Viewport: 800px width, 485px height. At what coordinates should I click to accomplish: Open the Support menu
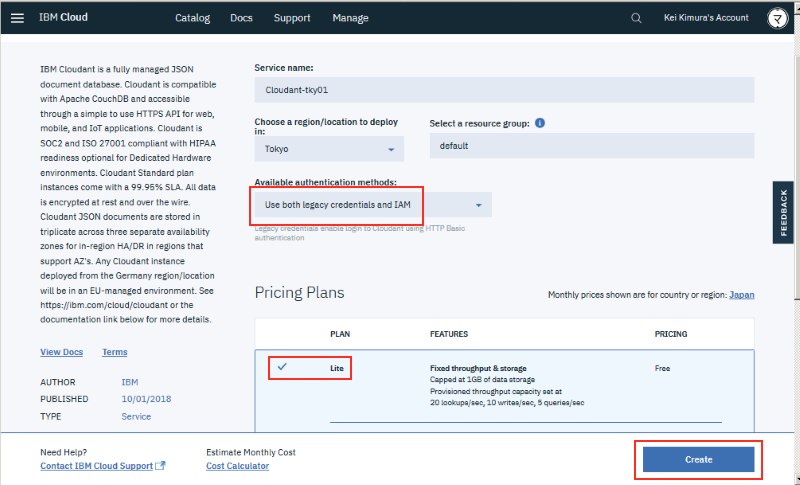[292, 18]
